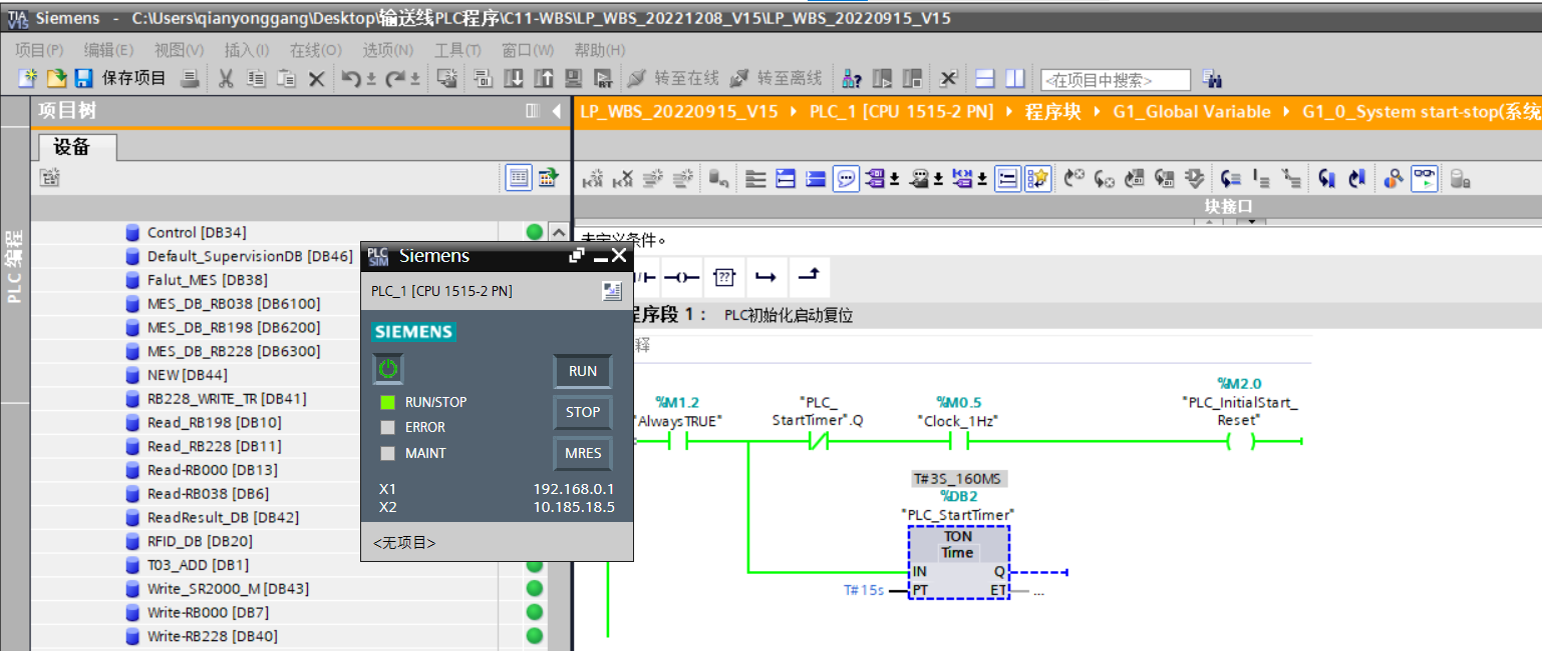1542x651 pixels.
Task: Open the undo history dropdown arrow
Action: click(371, 78)
